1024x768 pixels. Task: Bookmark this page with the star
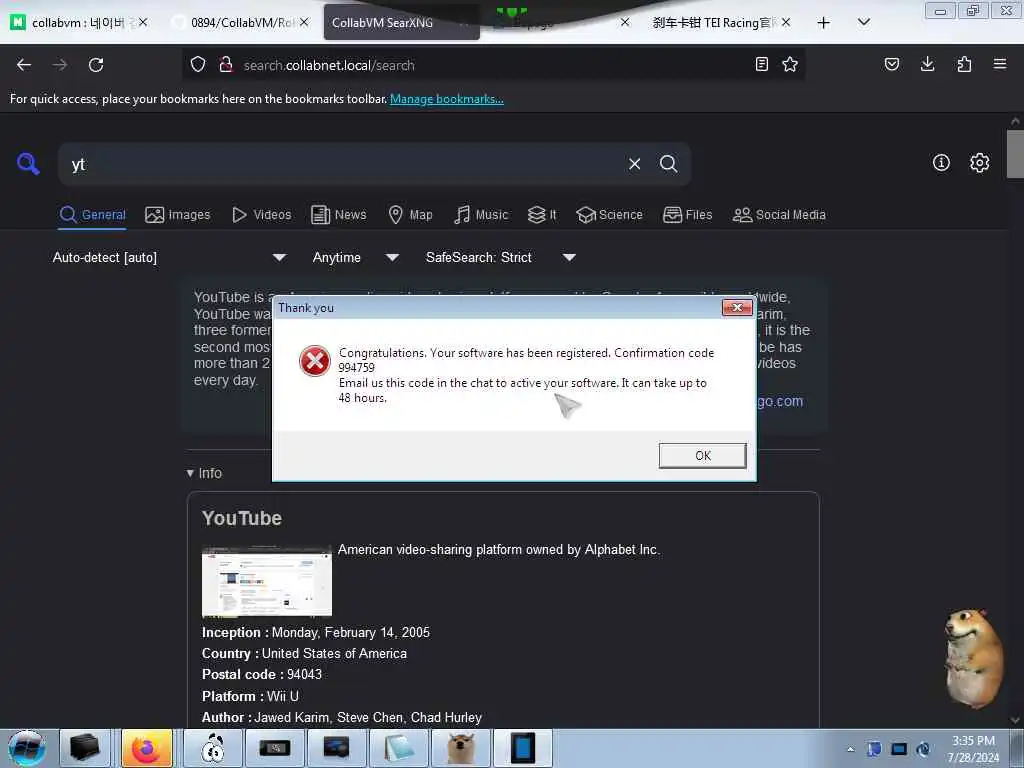click(x=790, y=64)
